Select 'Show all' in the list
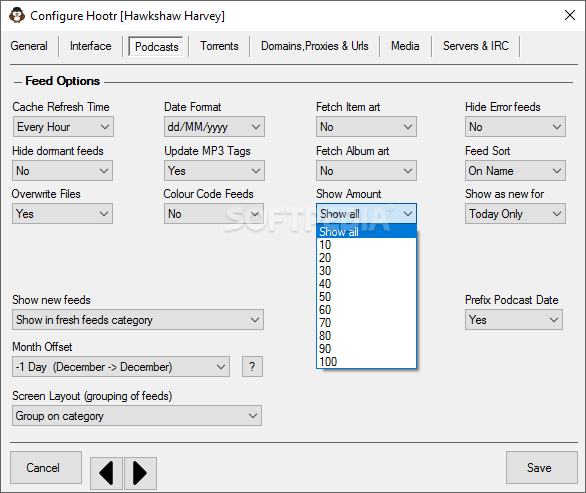This screenshot has width=586, height=493. (366, 232)
